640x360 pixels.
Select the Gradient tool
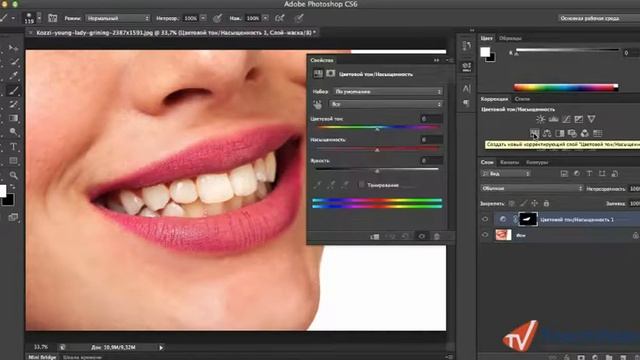(13, 118)
